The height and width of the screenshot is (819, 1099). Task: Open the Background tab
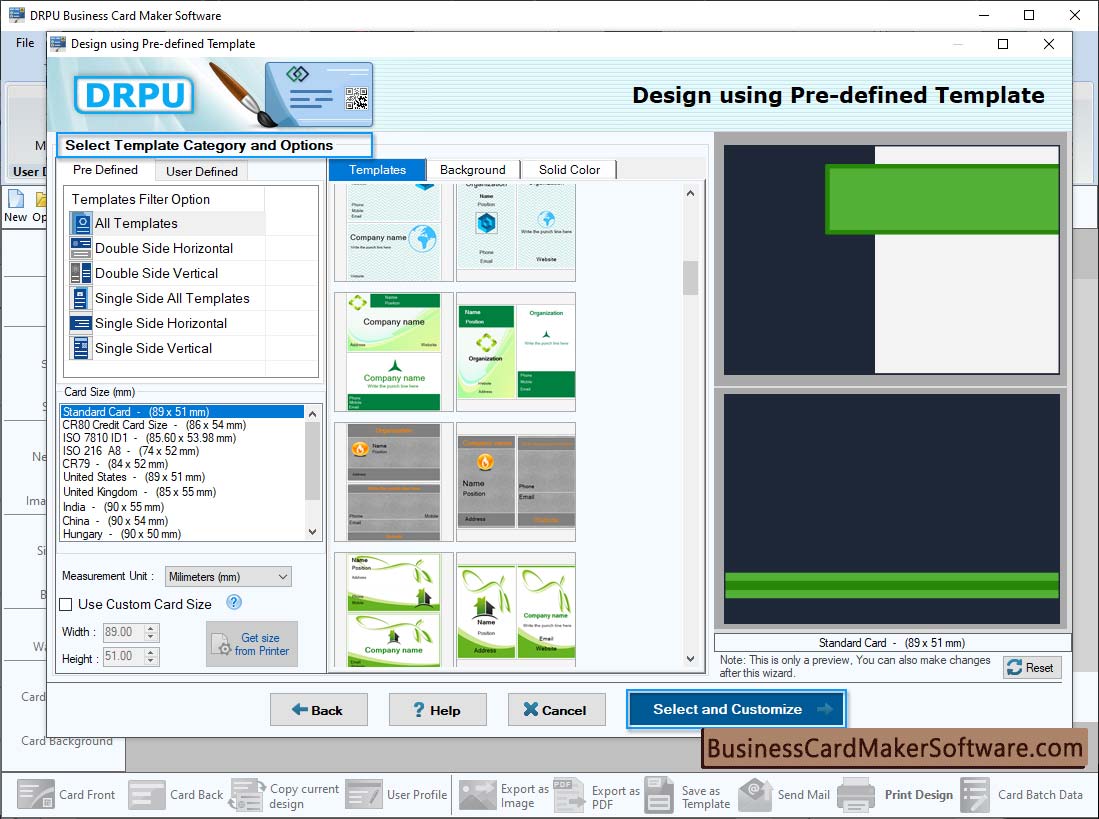(472, 170)
